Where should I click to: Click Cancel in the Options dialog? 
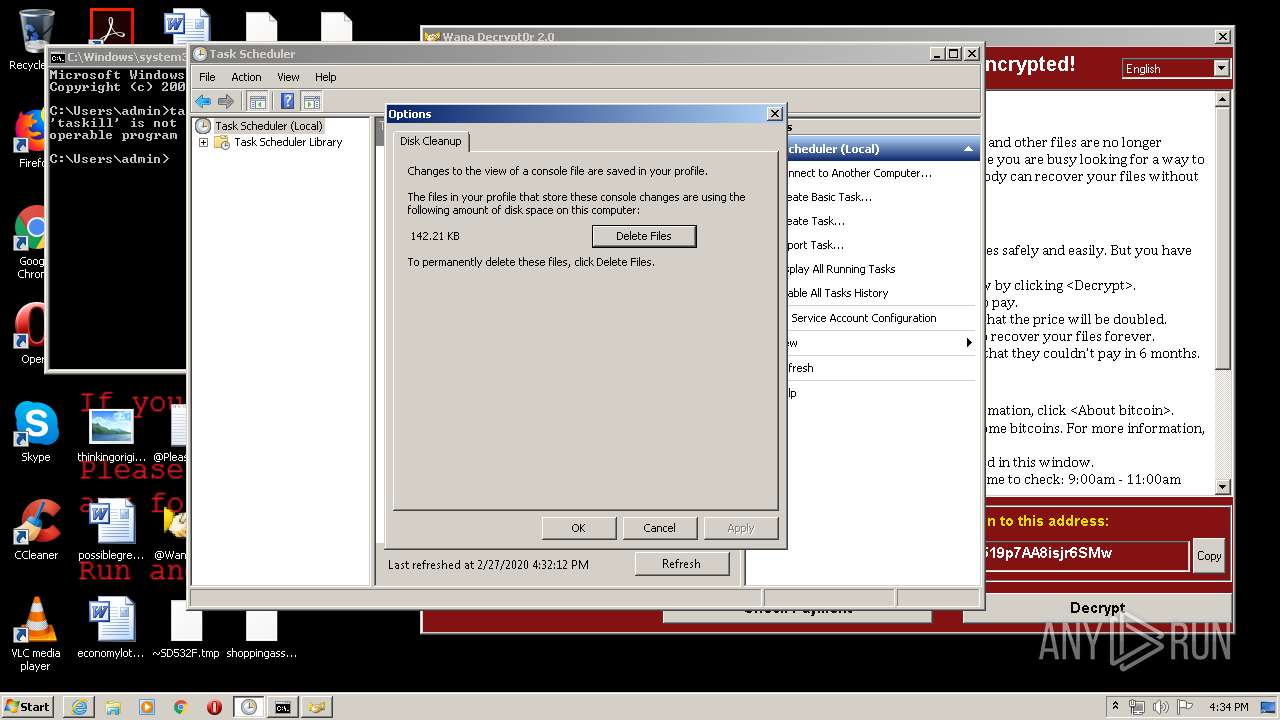(x=659, y=528)
